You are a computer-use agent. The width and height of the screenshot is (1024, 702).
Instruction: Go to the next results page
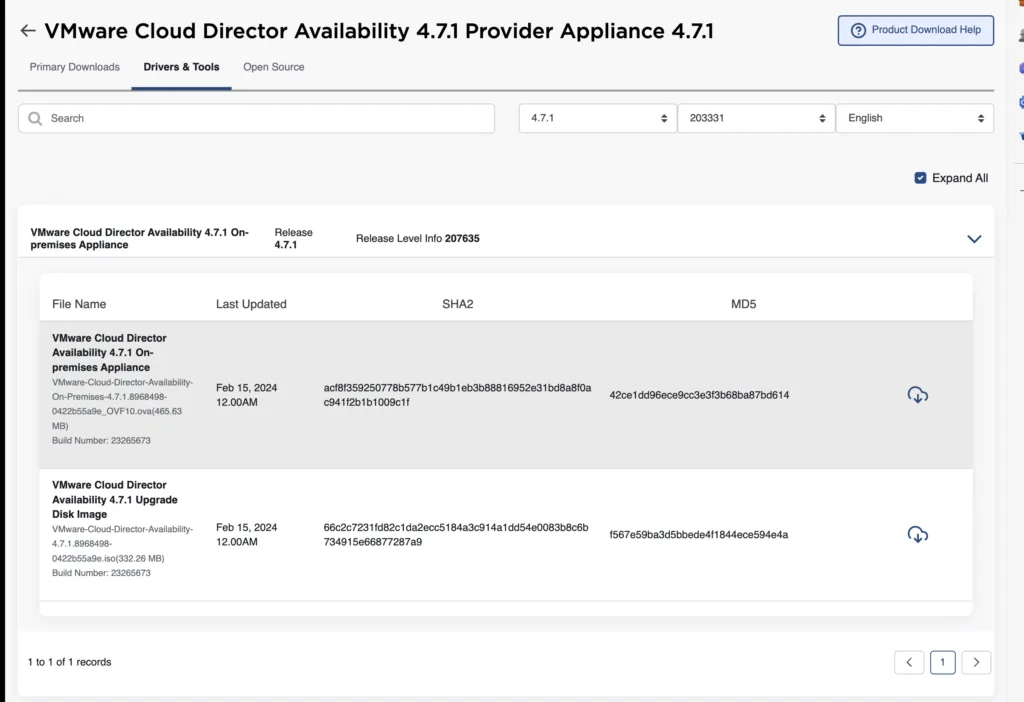click(976, 662)
